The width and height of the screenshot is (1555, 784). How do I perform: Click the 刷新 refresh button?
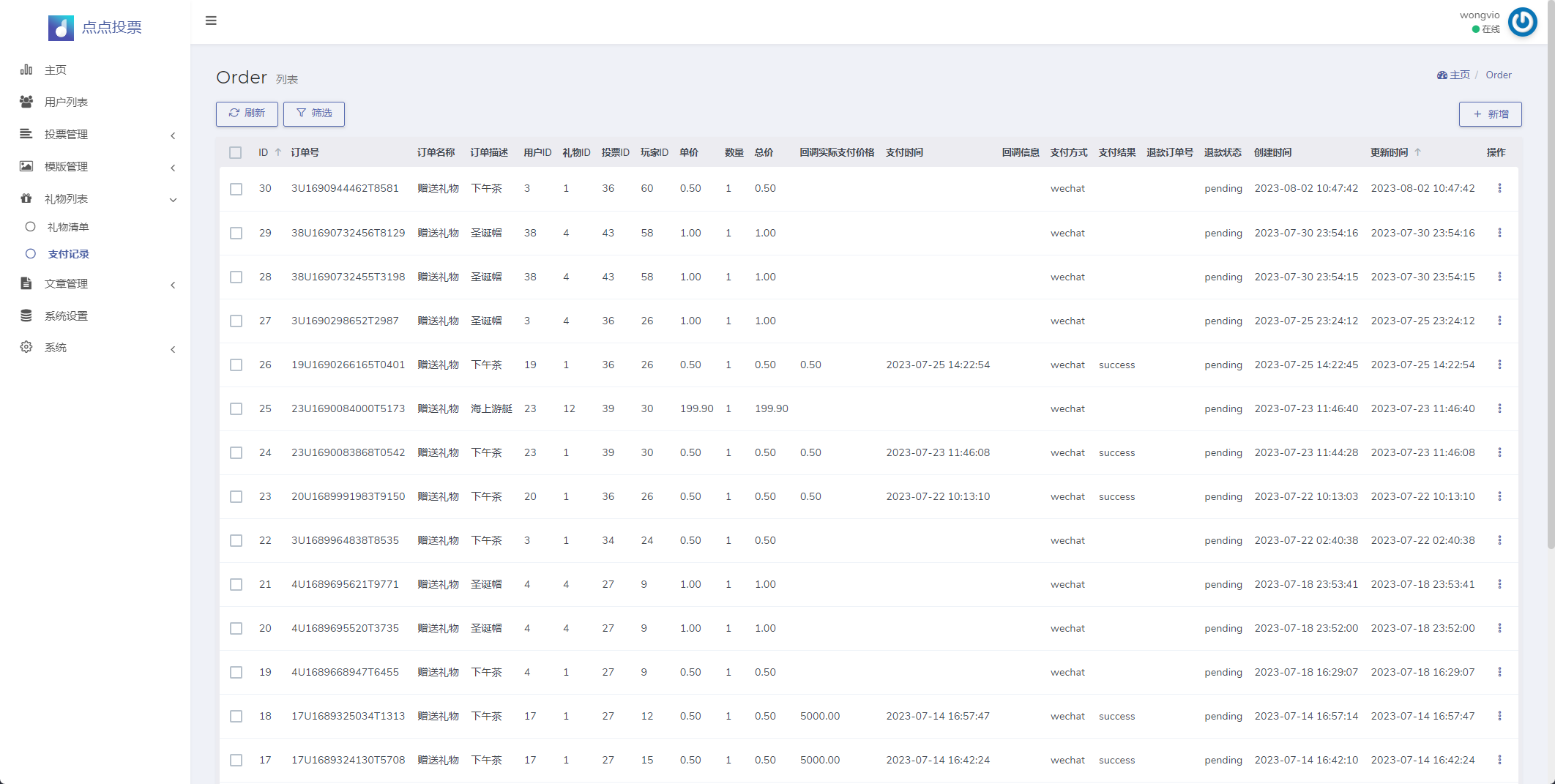tap(247, 113)
